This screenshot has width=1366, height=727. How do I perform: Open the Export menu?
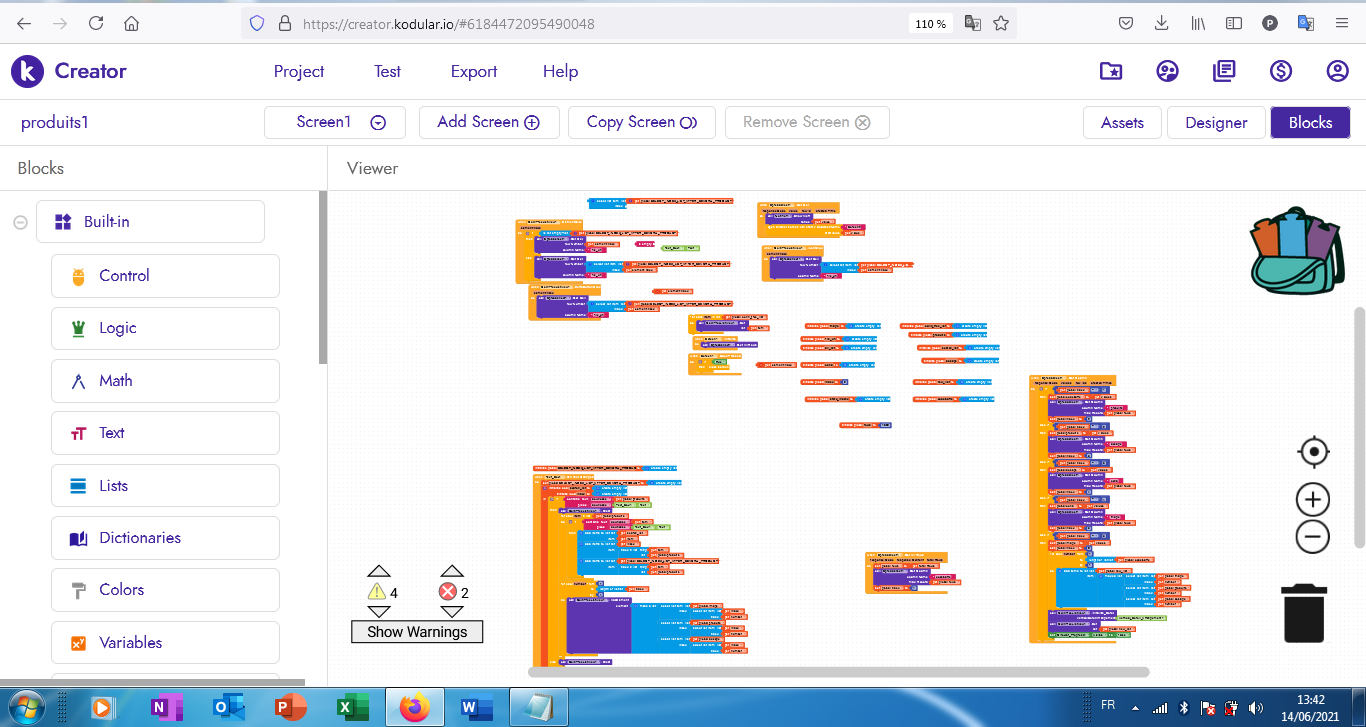474,71
